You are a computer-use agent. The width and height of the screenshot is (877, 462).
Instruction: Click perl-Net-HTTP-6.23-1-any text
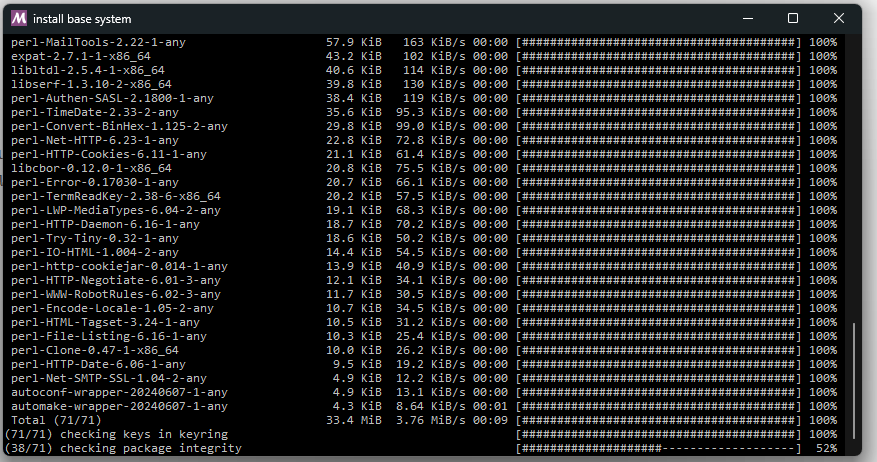pos(95,140)
